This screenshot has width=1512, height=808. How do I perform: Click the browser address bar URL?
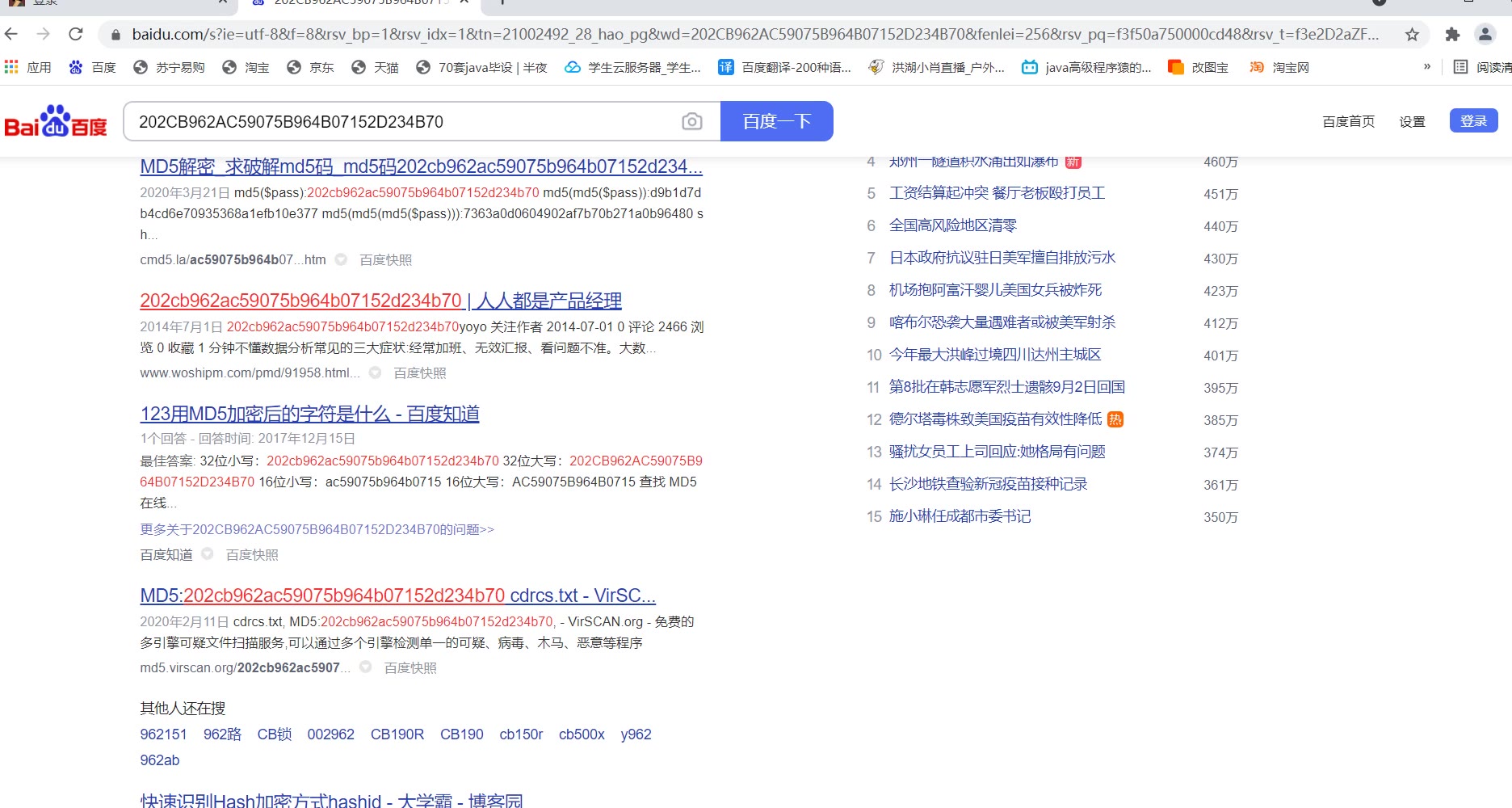tap(755, 34)
